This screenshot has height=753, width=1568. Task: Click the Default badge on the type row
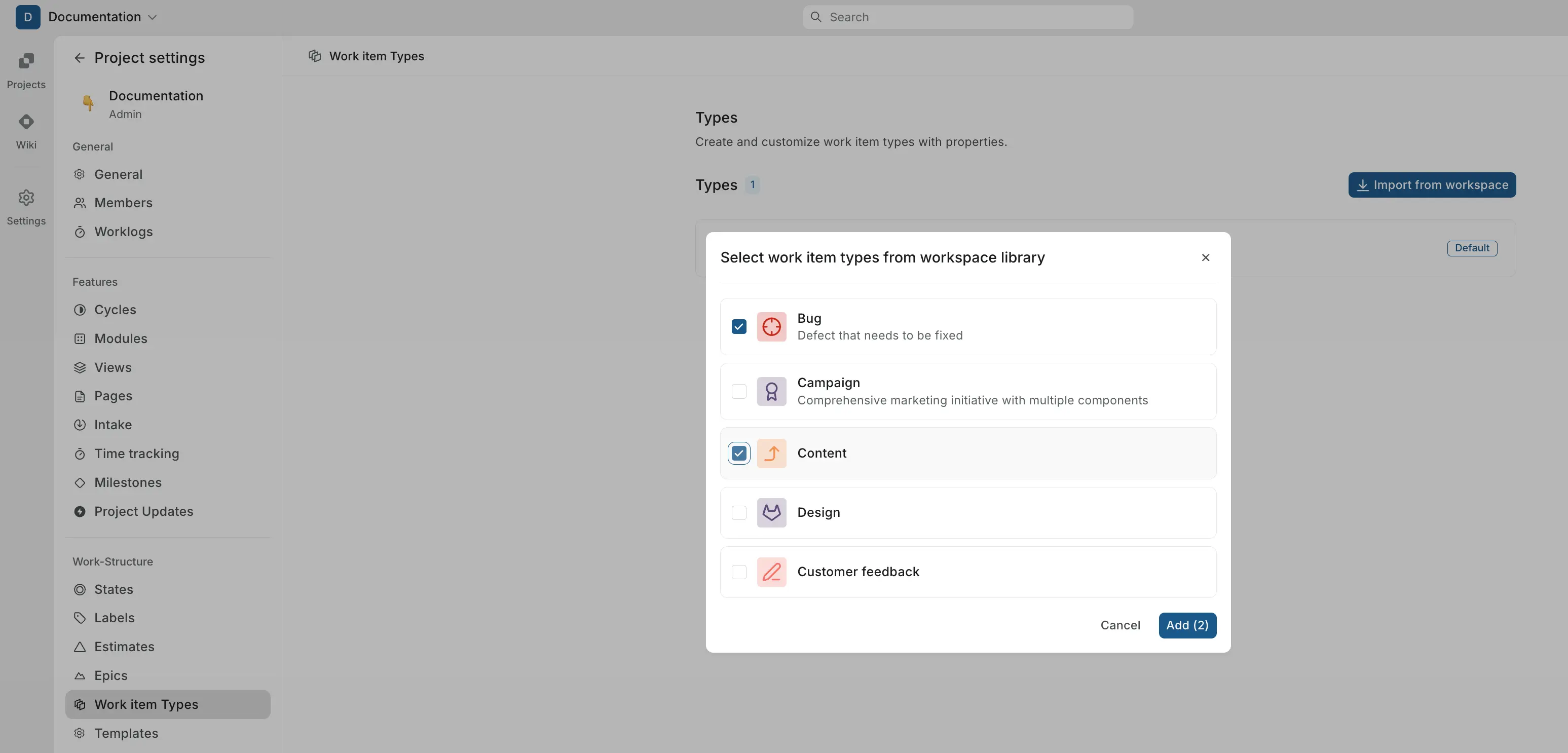point(1471,248)
